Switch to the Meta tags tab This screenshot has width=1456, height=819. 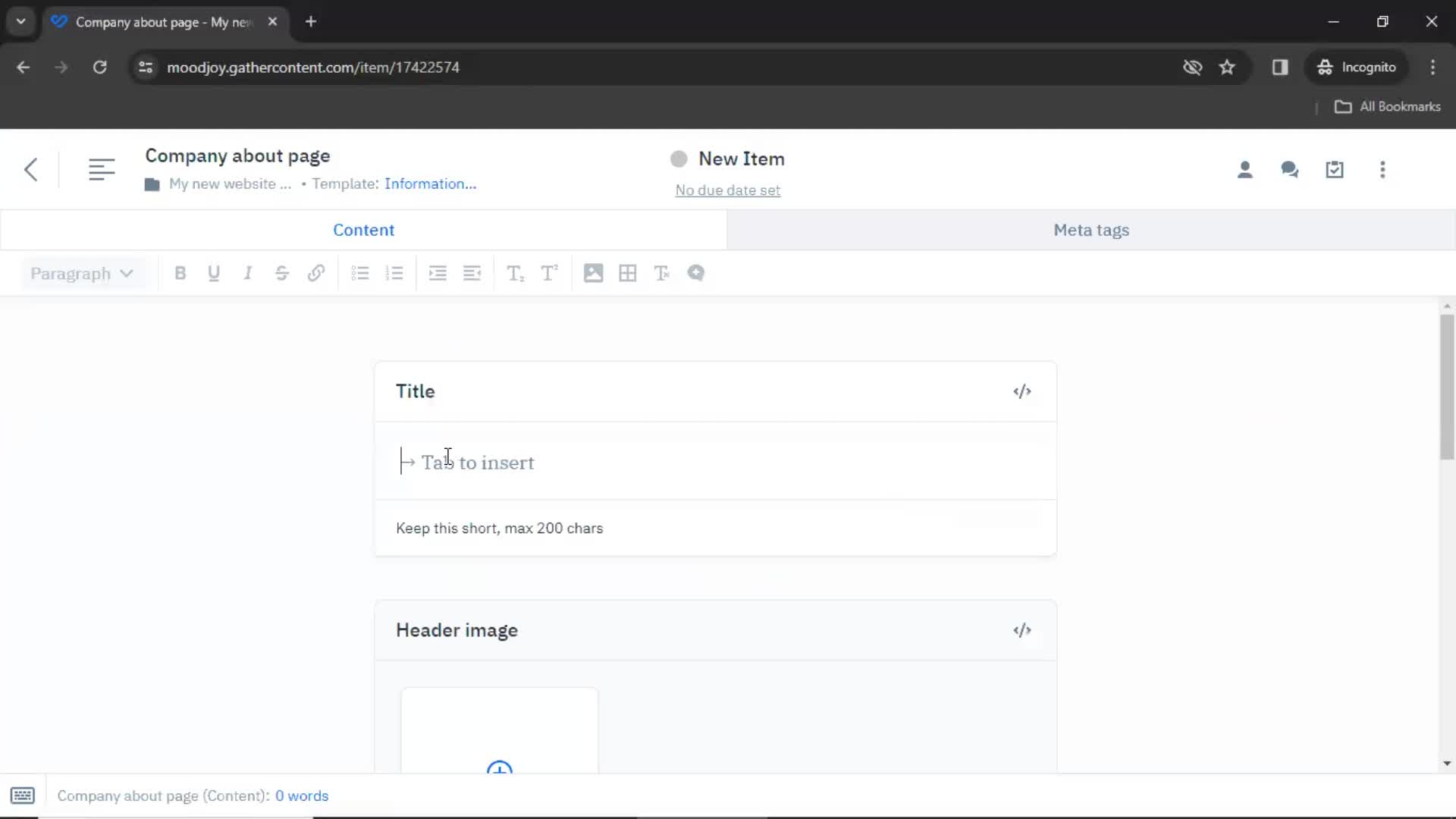[x=1091, y=229]
